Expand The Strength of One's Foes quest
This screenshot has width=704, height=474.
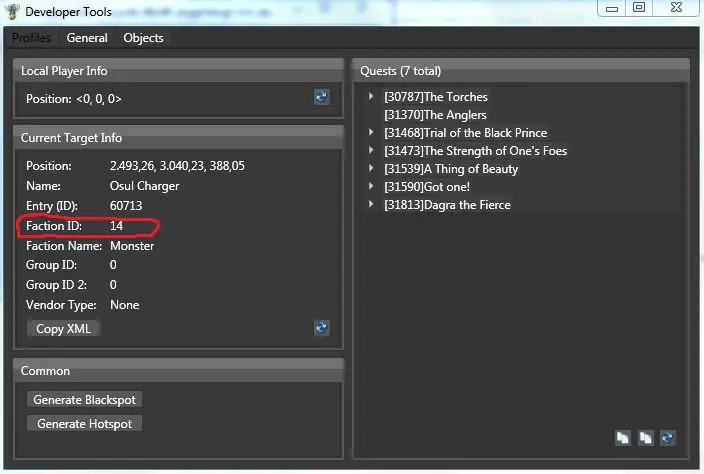(x=371, y=150)
